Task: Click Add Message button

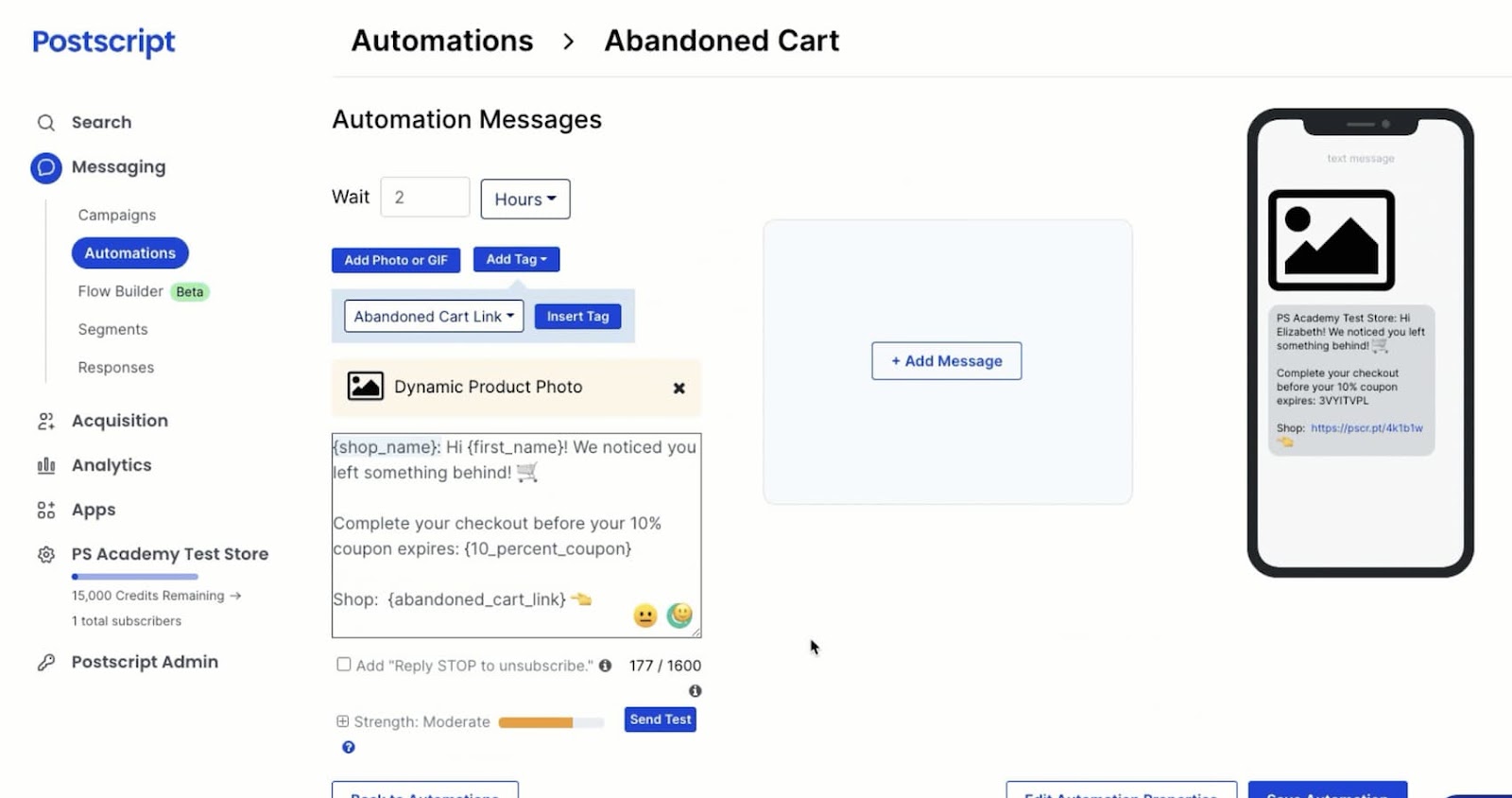Action: click(x=946, y=361)
